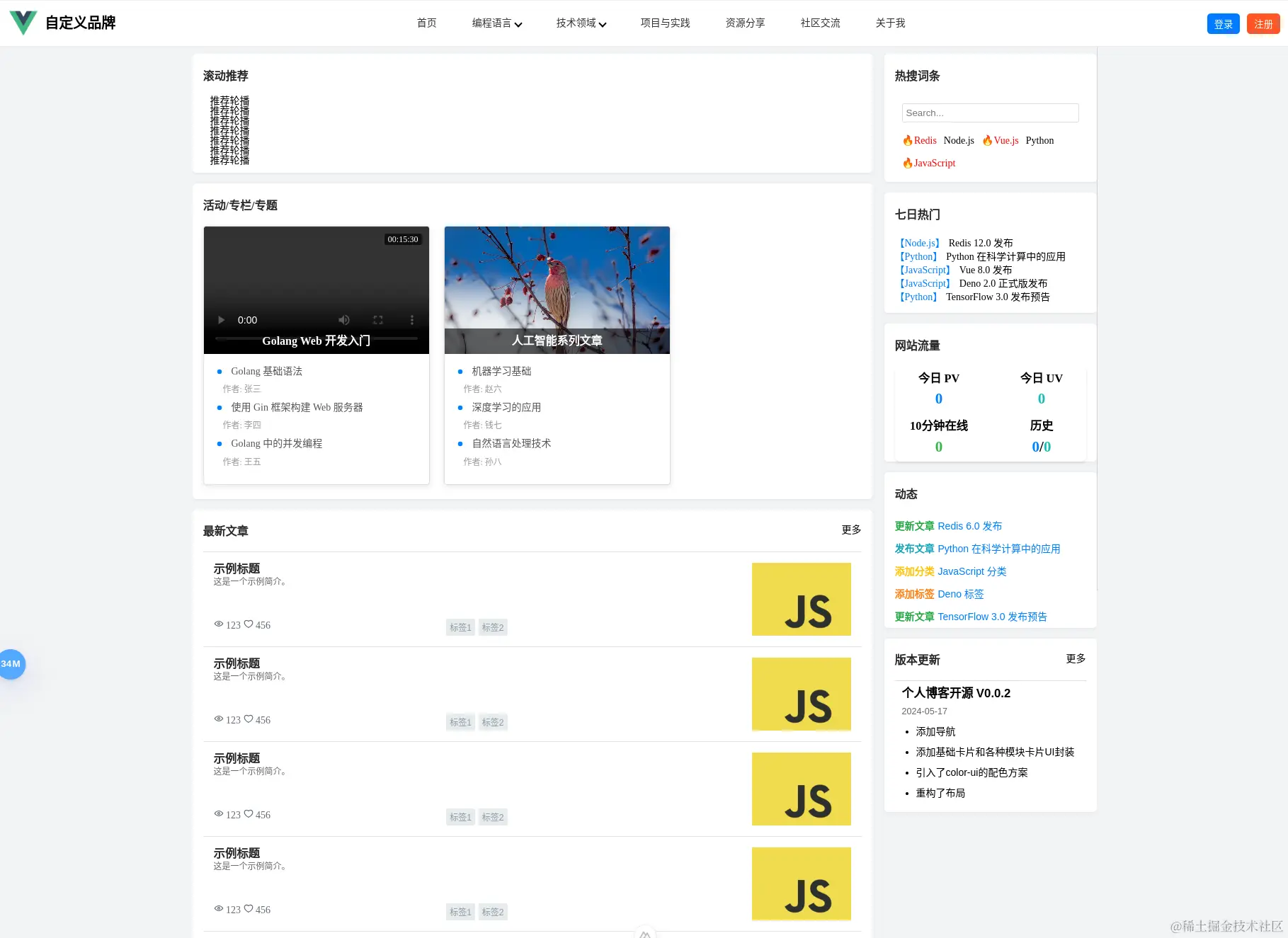The height and width of the screenshot is (938, 1288).
Task: Seek on the Golang video progress bar
Action: click(x=317, y=339)
